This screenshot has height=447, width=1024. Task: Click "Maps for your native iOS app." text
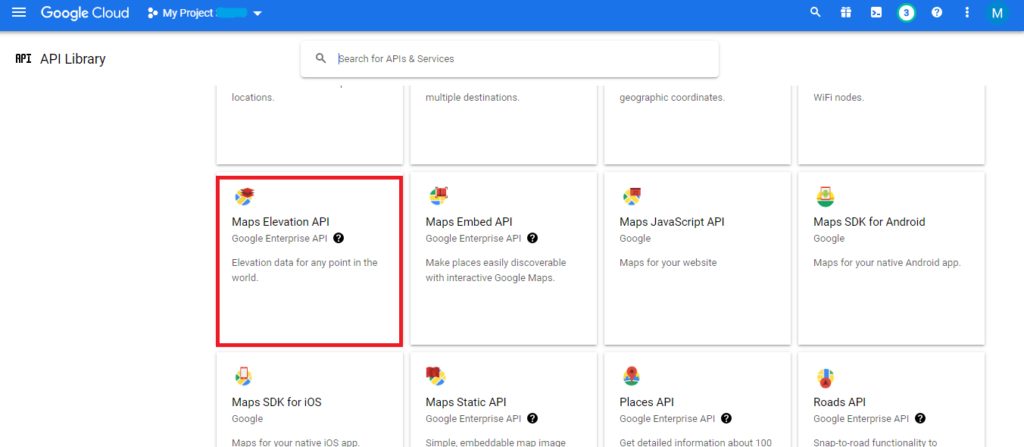[x=296, y=442]
